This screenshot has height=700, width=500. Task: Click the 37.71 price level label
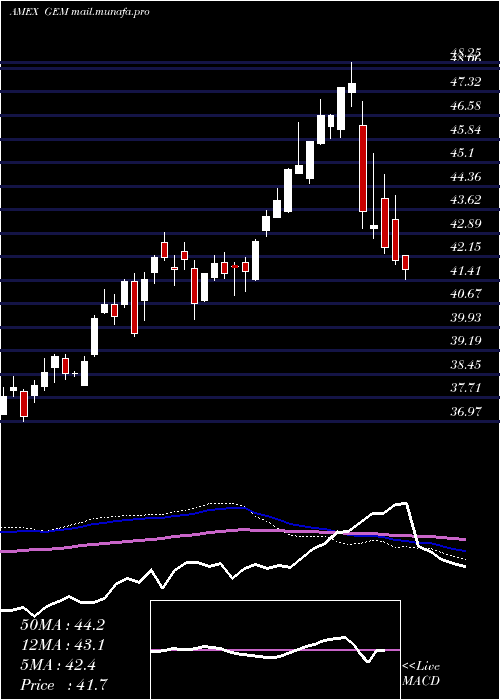[x=466, y=388]
